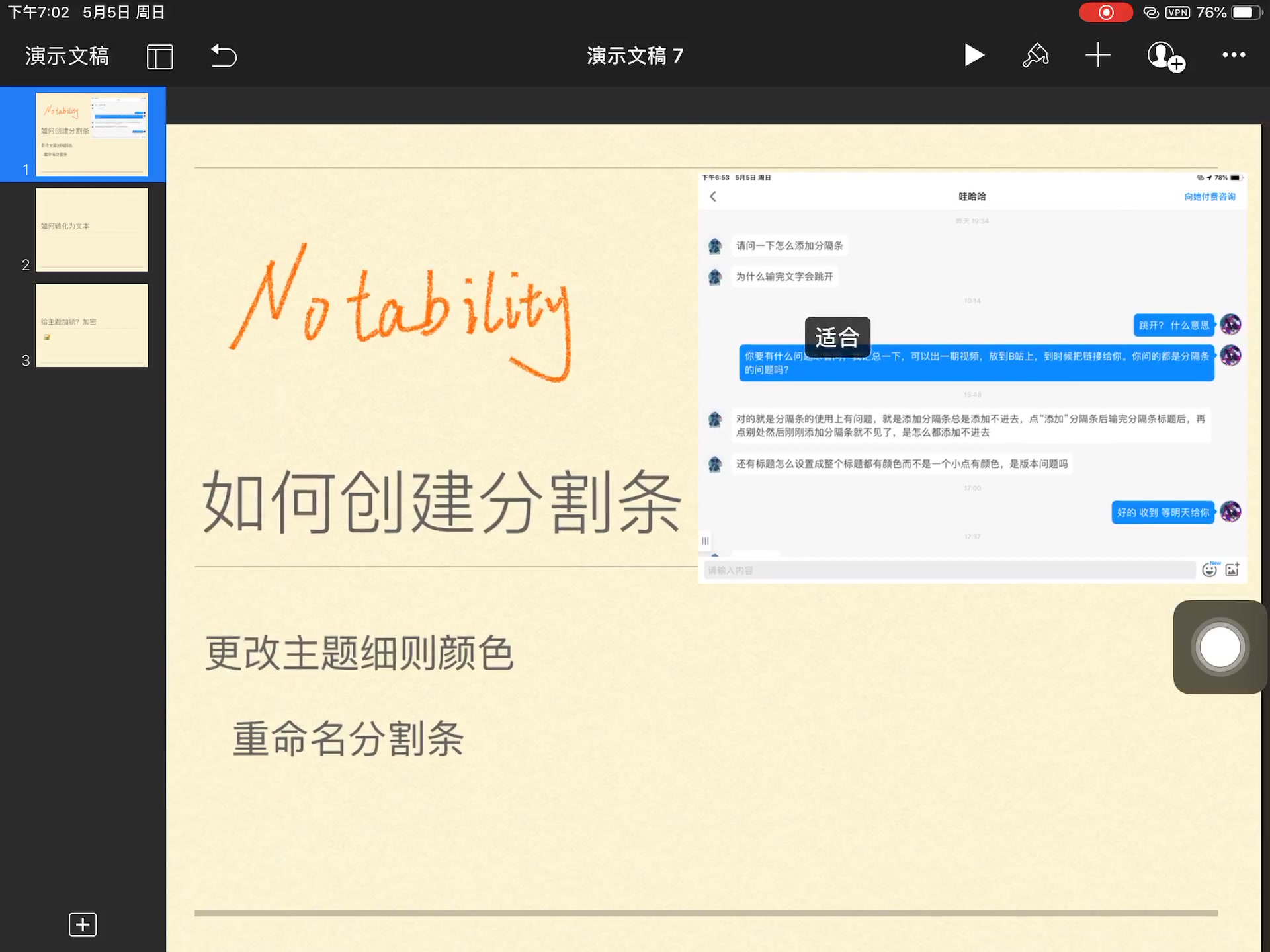Select slide 2 thumbnail
This screenshot has height=952, width=1270.
tap(90, 228)
